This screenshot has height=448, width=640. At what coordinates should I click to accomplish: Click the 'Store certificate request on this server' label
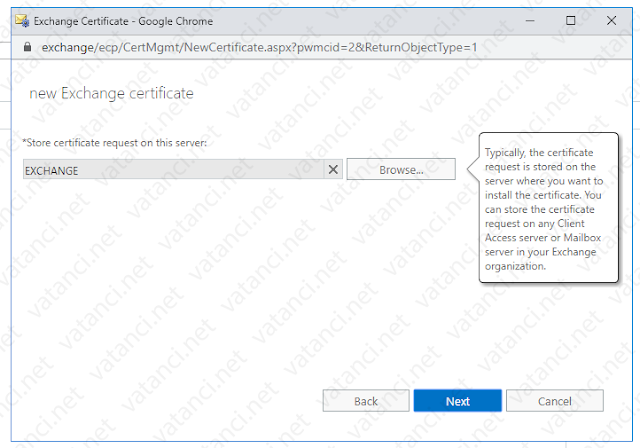tap(115, 143)
